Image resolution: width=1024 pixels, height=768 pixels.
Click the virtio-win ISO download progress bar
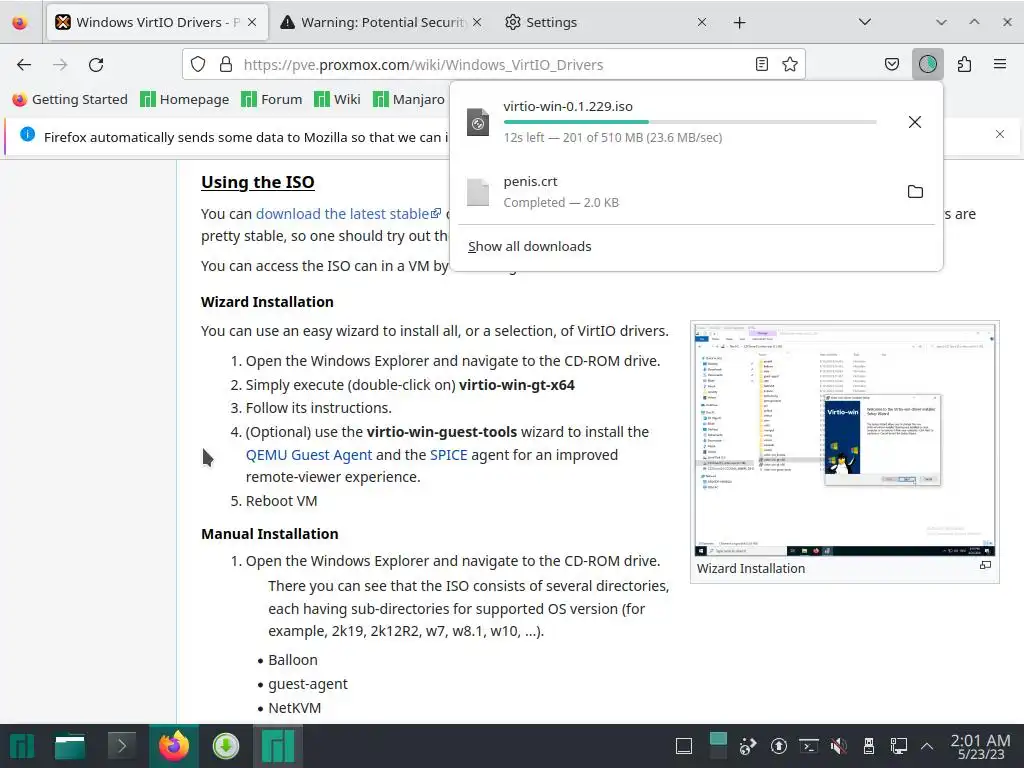click(690, 122)
